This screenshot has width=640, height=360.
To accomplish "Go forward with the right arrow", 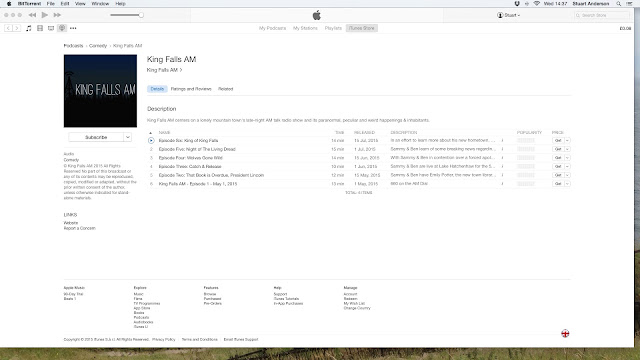I will (x=17, y=28).
